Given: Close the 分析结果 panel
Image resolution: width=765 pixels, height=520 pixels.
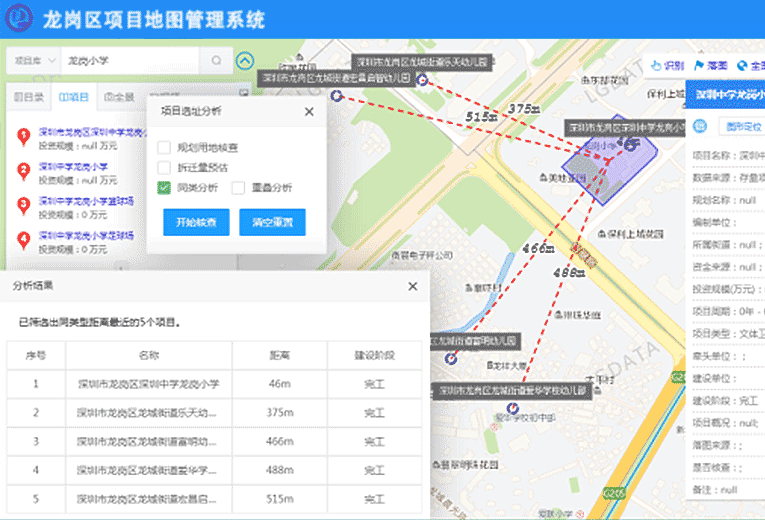Looking at the screenshot, I should 412,286.
